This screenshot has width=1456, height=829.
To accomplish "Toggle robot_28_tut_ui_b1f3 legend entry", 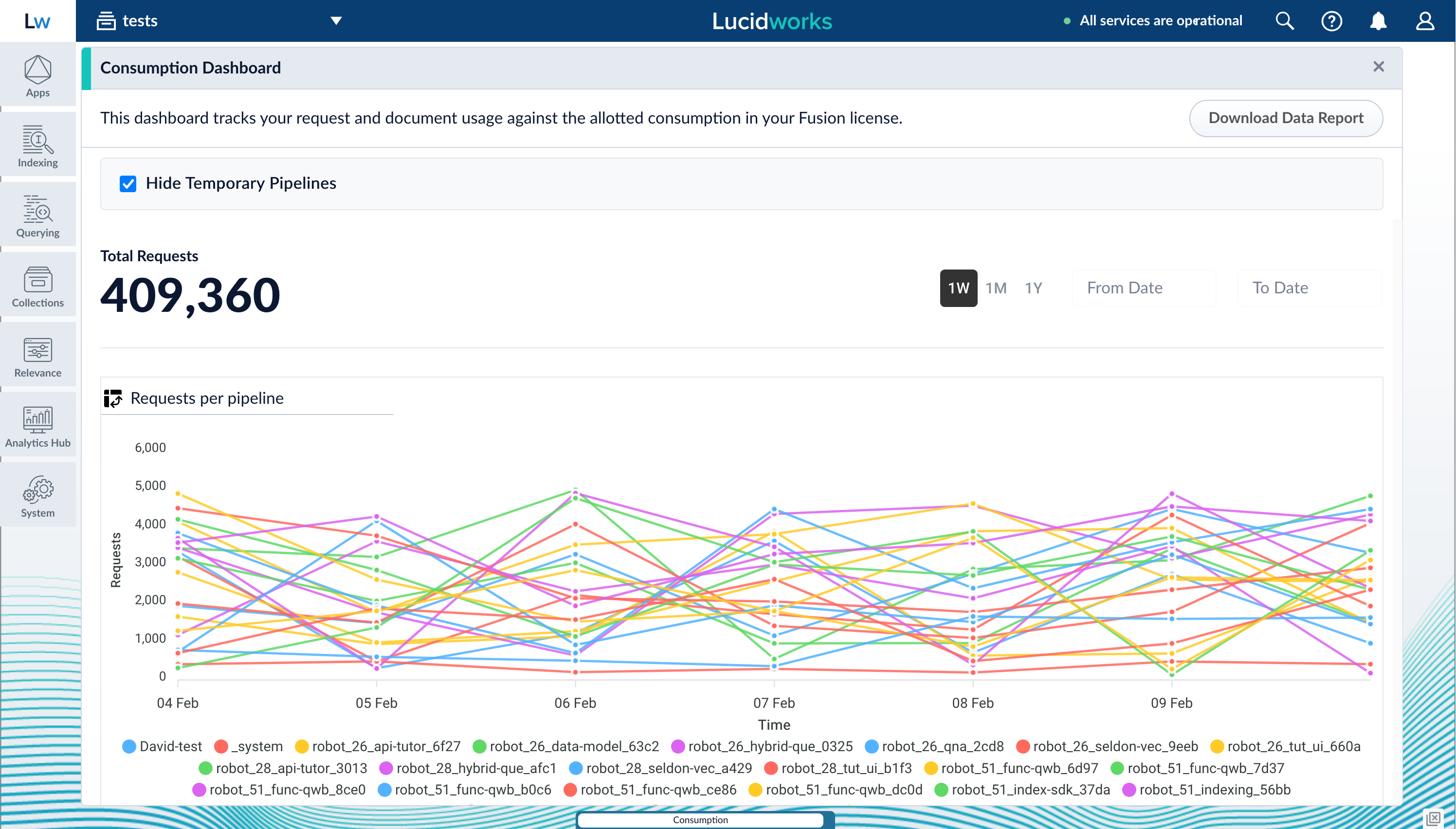I will coord(838,768).
